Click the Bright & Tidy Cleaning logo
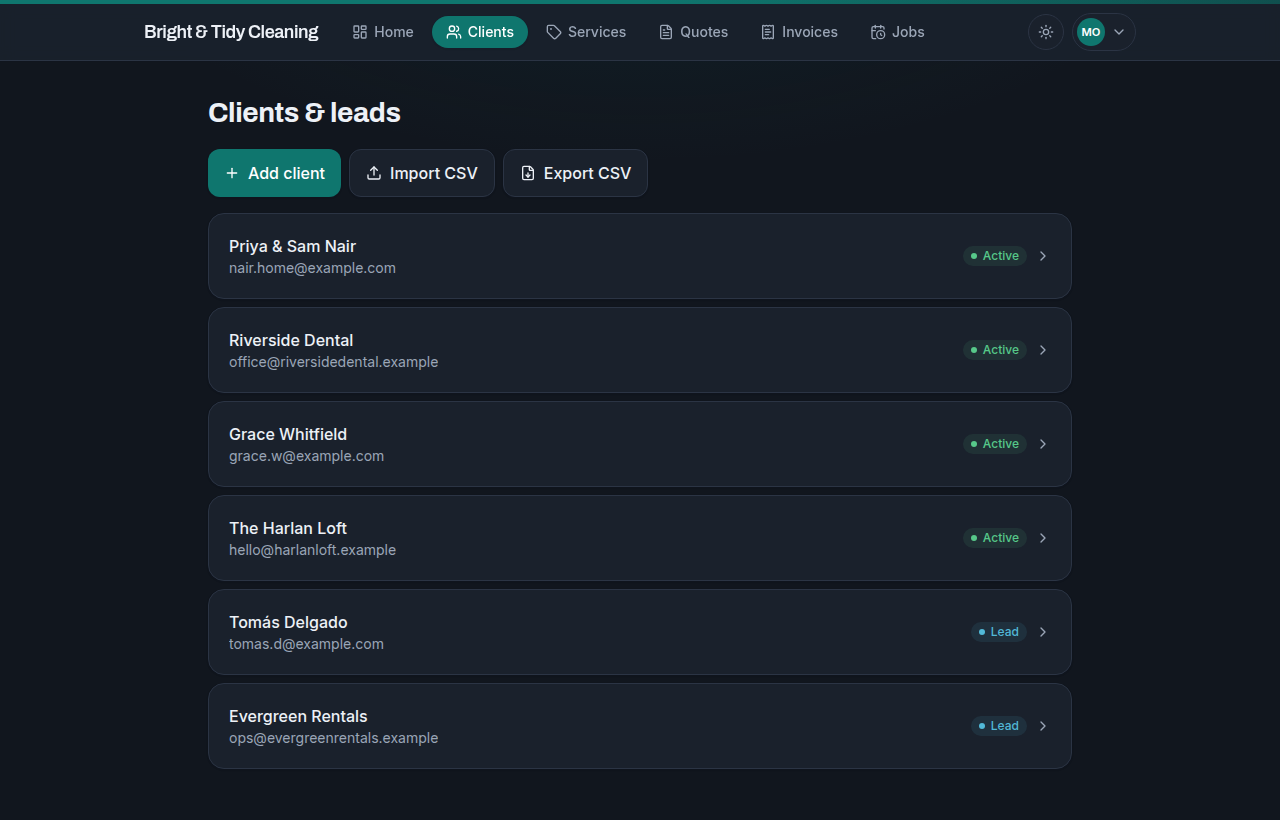 coord(231,32)
